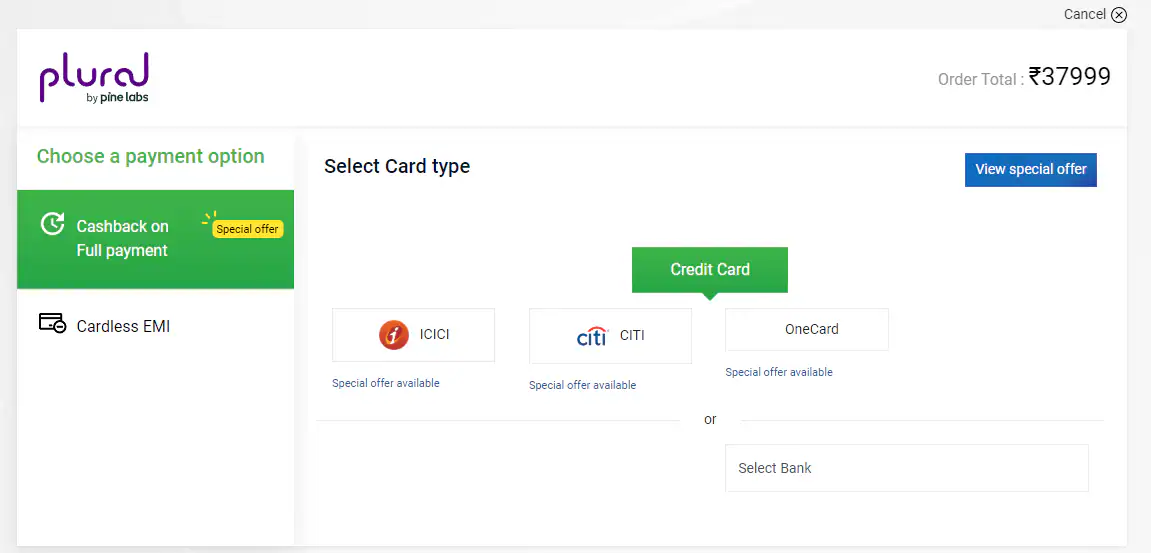Click the Cancel text at top
1151x553 pixels.
coord(1084,14)
